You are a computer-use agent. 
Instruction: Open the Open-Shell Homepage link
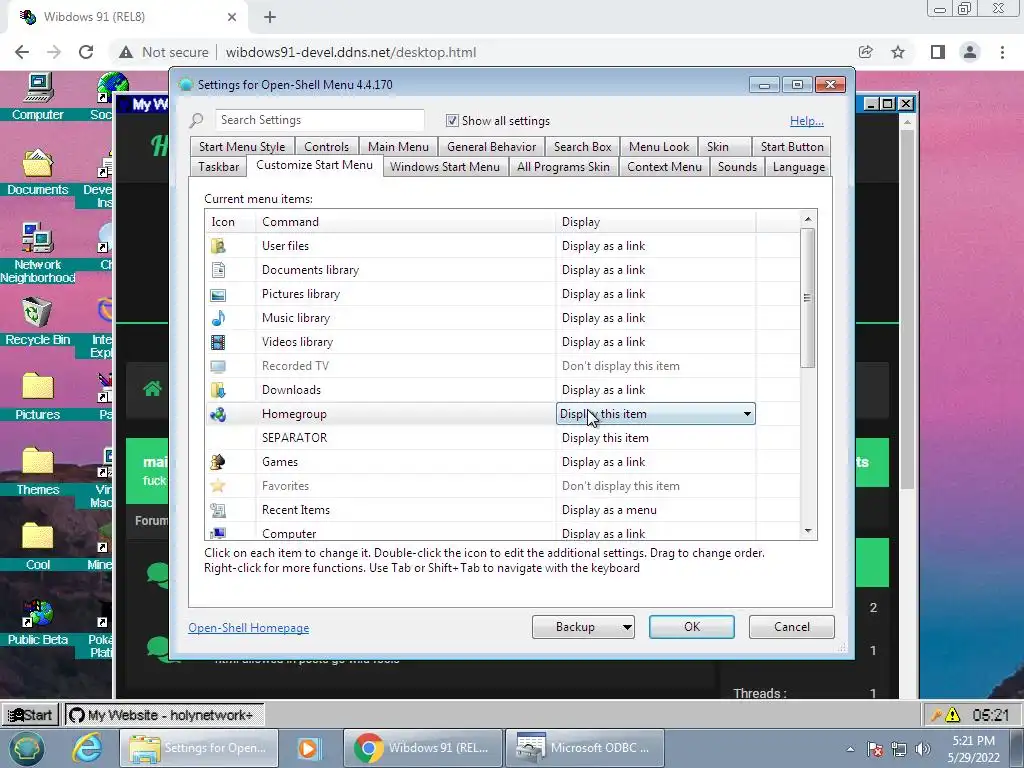(249, 628)
